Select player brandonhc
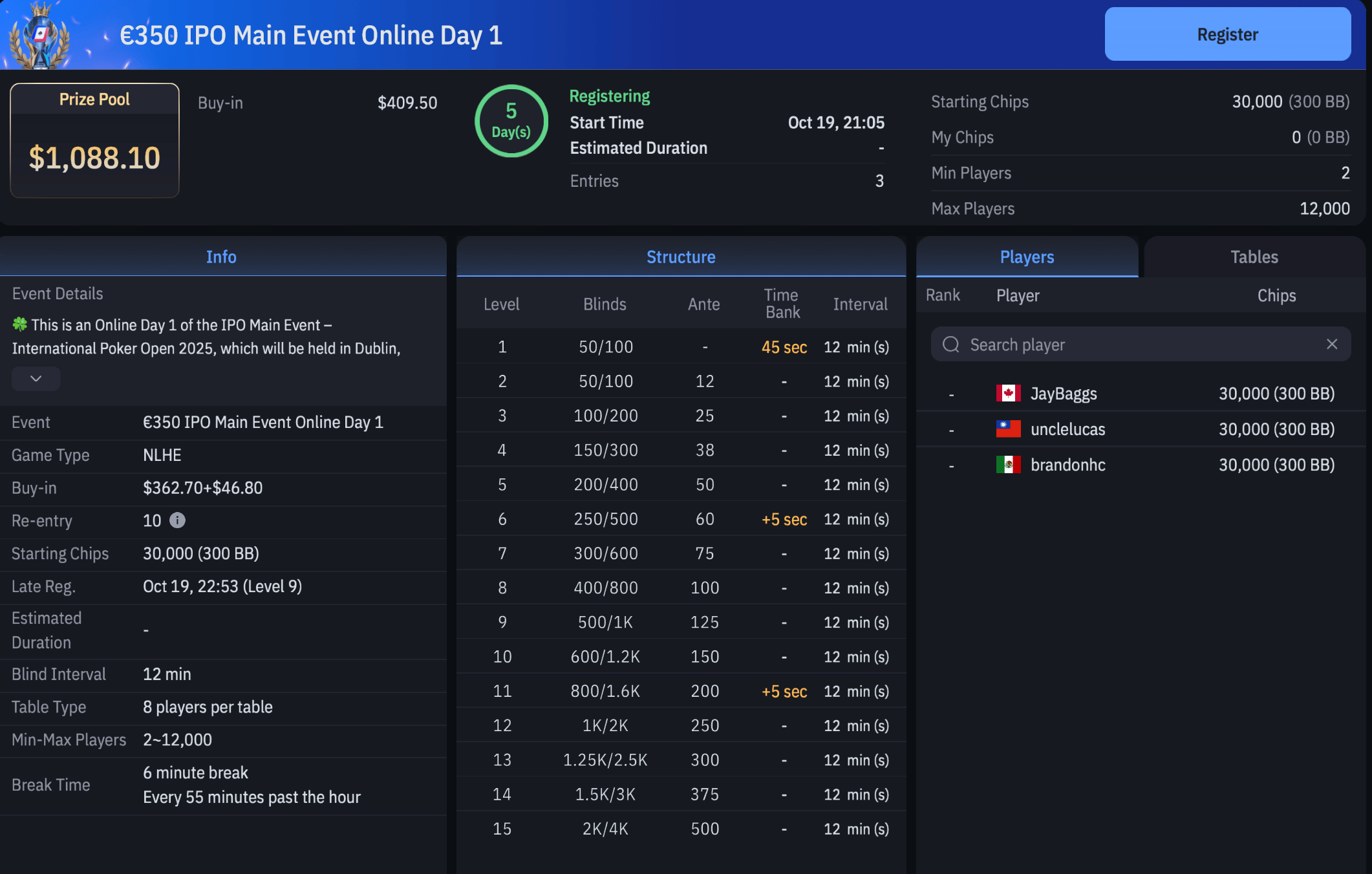This screenshot has height=874, width=1372. pos(1068,465)
